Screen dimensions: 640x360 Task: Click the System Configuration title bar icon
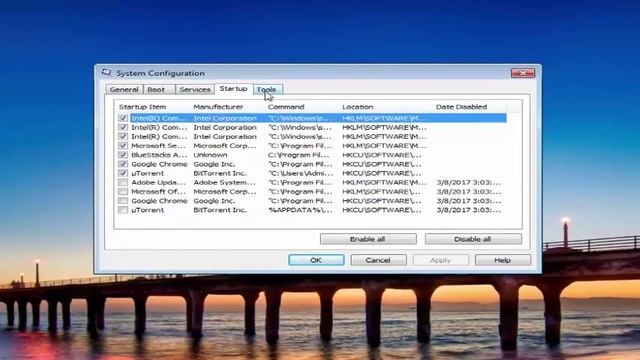(107, 73)
